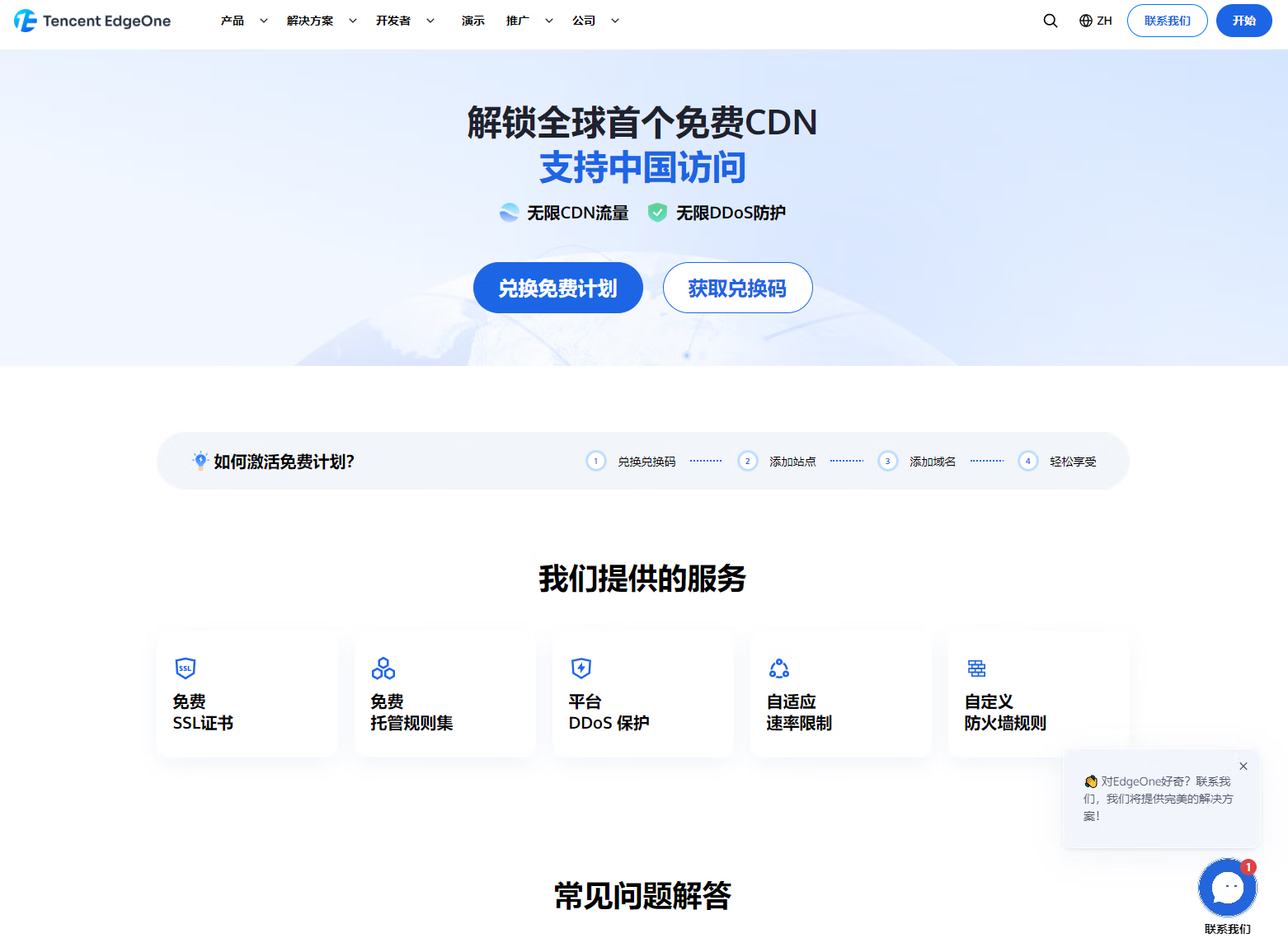Expand the 开发者 dropdown menu
Image resolution: width=1288 pixels, height=938 pixels.
click(404, 21)
